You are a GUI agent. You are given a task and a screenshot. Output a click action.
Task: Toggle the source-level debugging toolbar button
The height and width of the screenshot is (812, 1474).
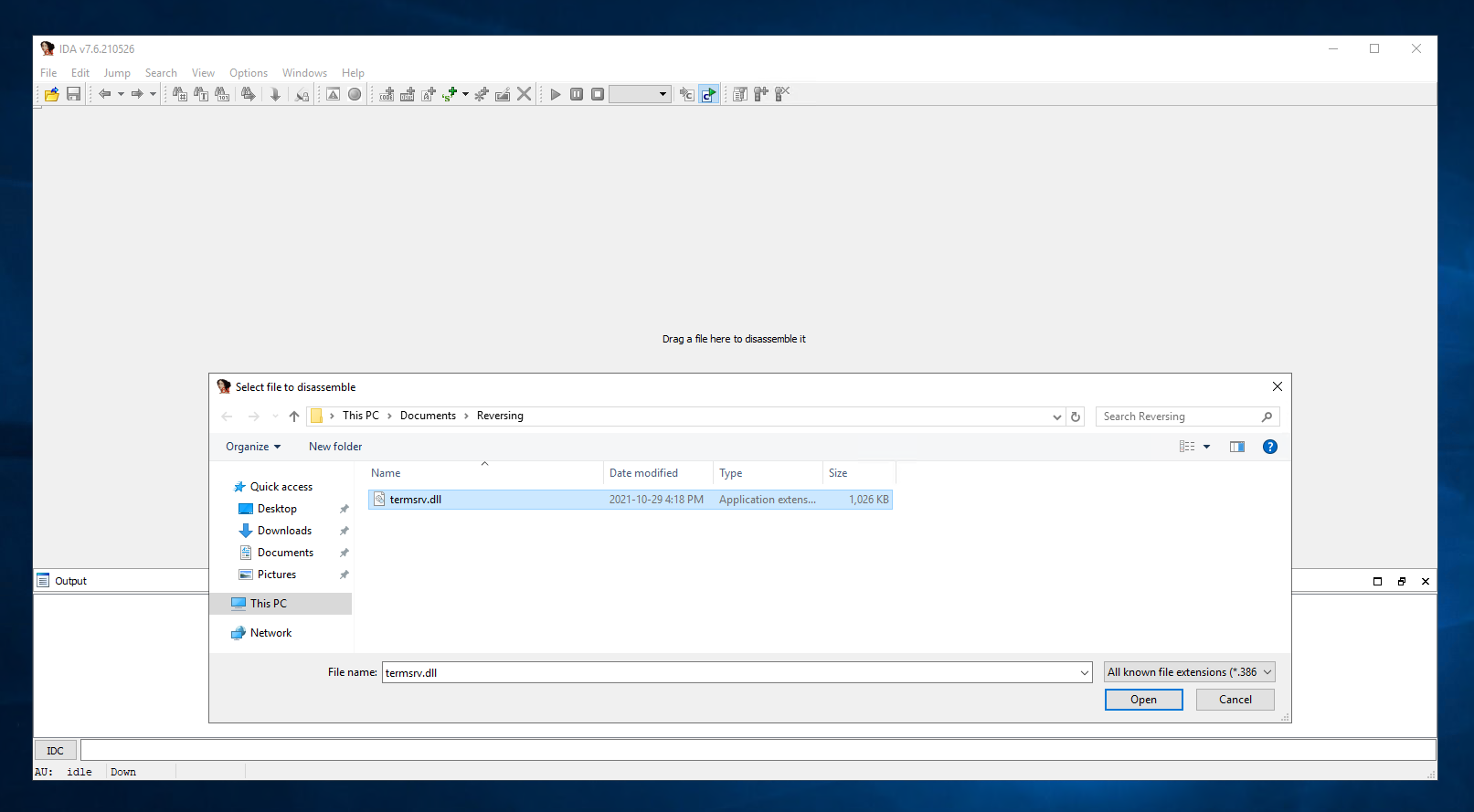[x=708, y=94]
